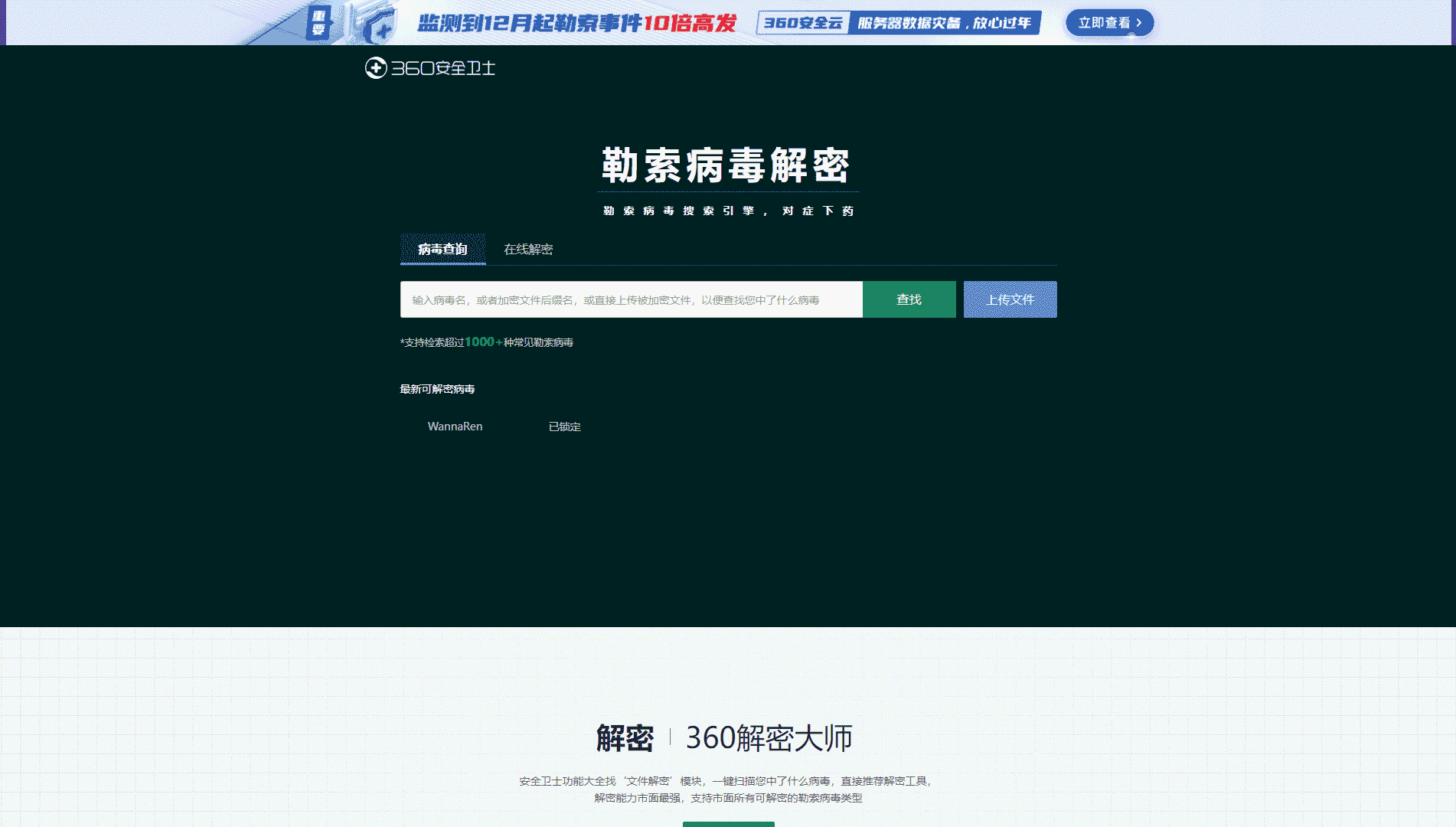Click the 服务器数据灾备，放心过年 banner text
1456x827 pixels.
[x=945, y=23]
